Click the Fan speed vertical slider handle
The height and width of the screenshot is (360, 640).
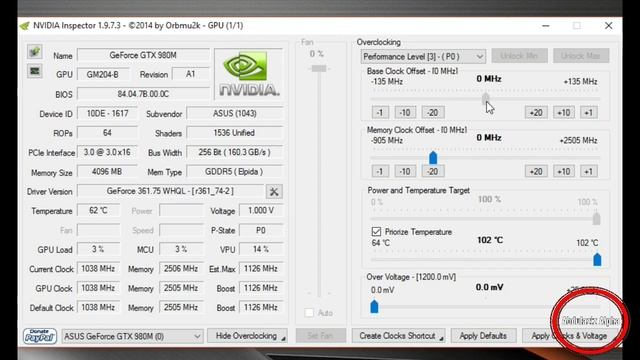(x=319, y=69)
